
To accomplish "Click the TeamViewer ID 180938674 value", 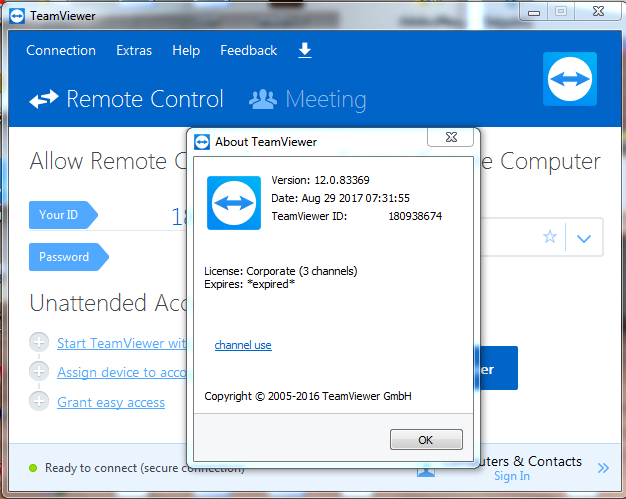I will coord(415,216).
